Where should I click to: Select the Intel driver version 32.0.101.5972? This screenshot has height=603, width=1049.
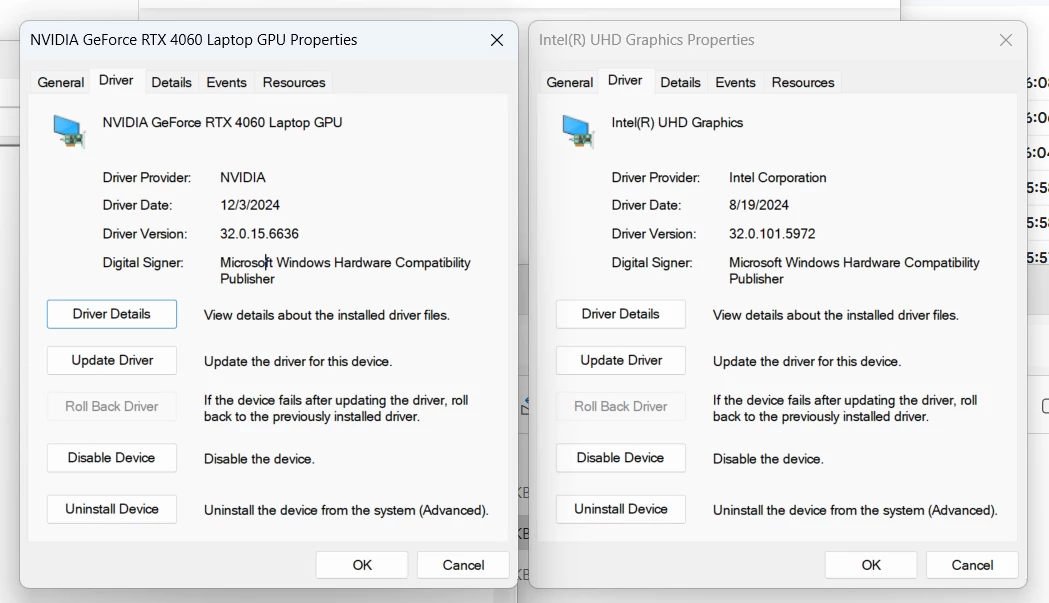click(772, 234)
